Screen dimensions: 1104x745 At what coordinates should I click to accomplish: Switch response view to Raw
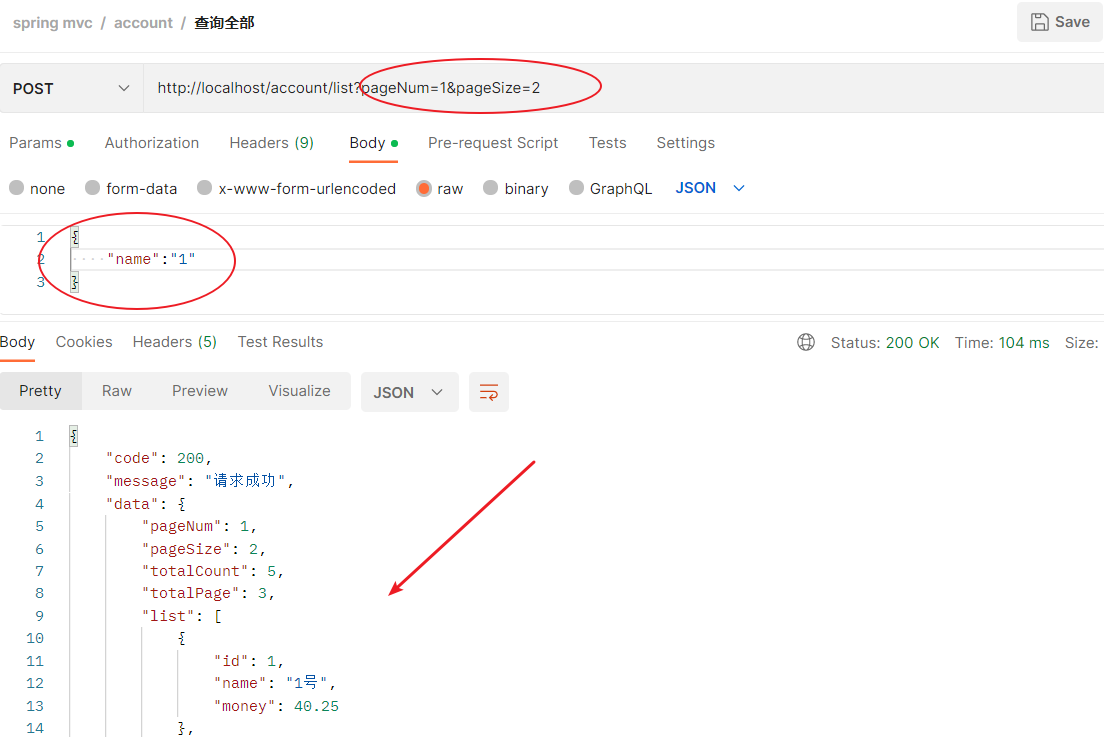(x=116, y=391)
